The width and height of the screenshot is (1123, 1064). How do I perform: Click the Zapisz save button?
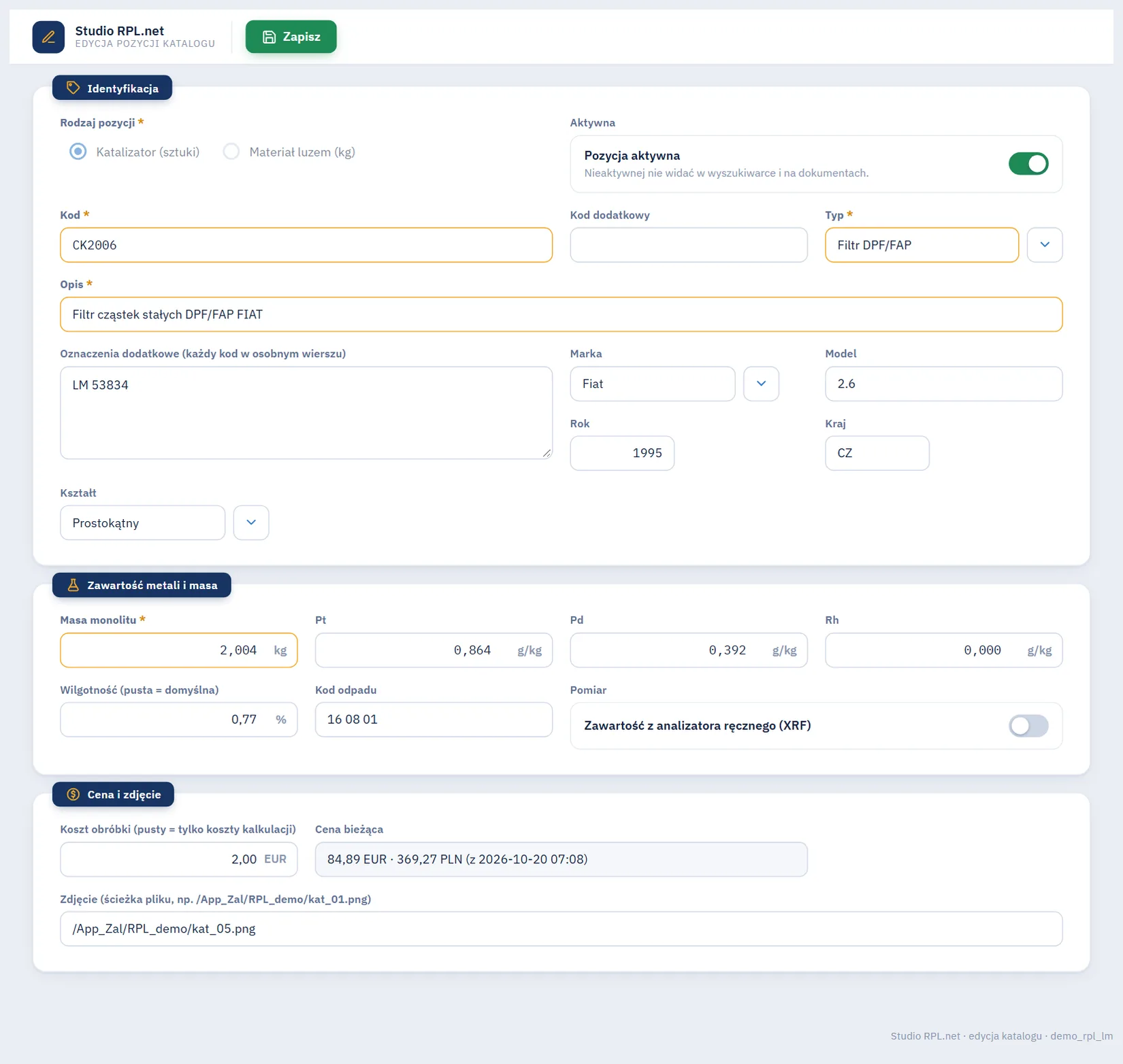click(291, 37)
